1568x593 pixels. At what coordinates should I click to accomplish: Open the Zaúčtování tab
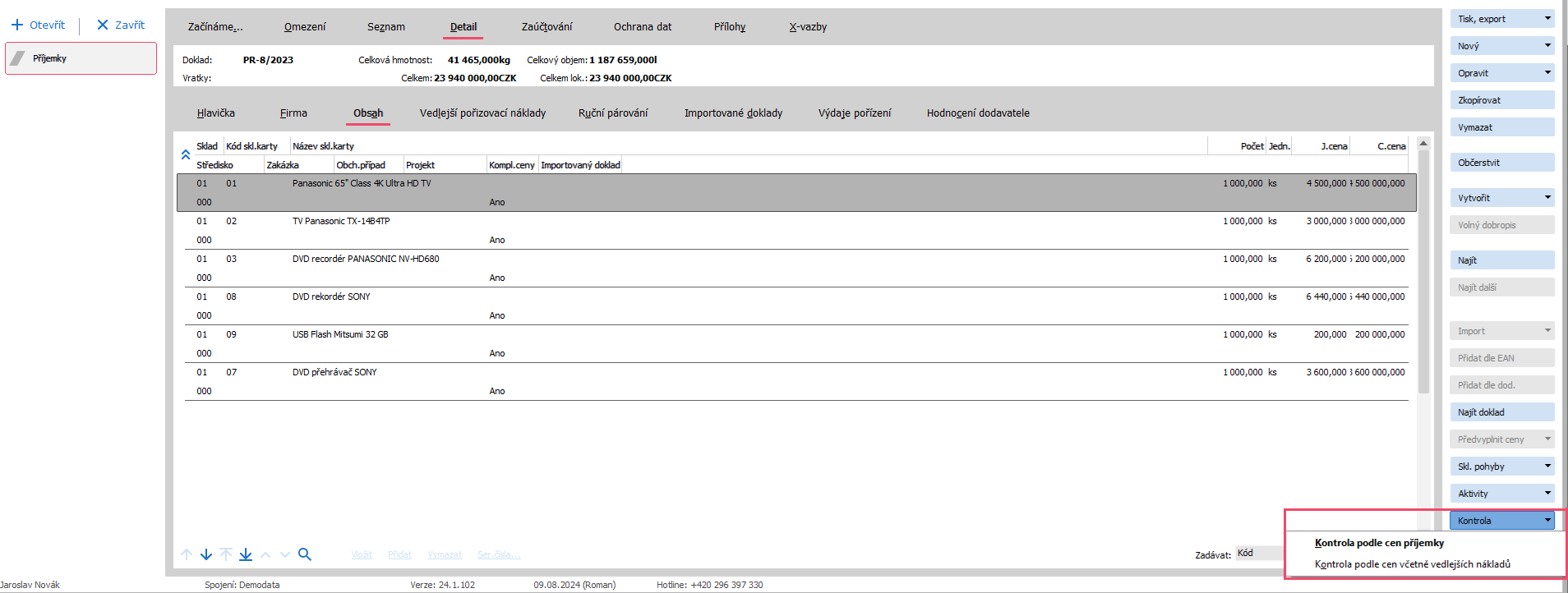coord(546,27)
